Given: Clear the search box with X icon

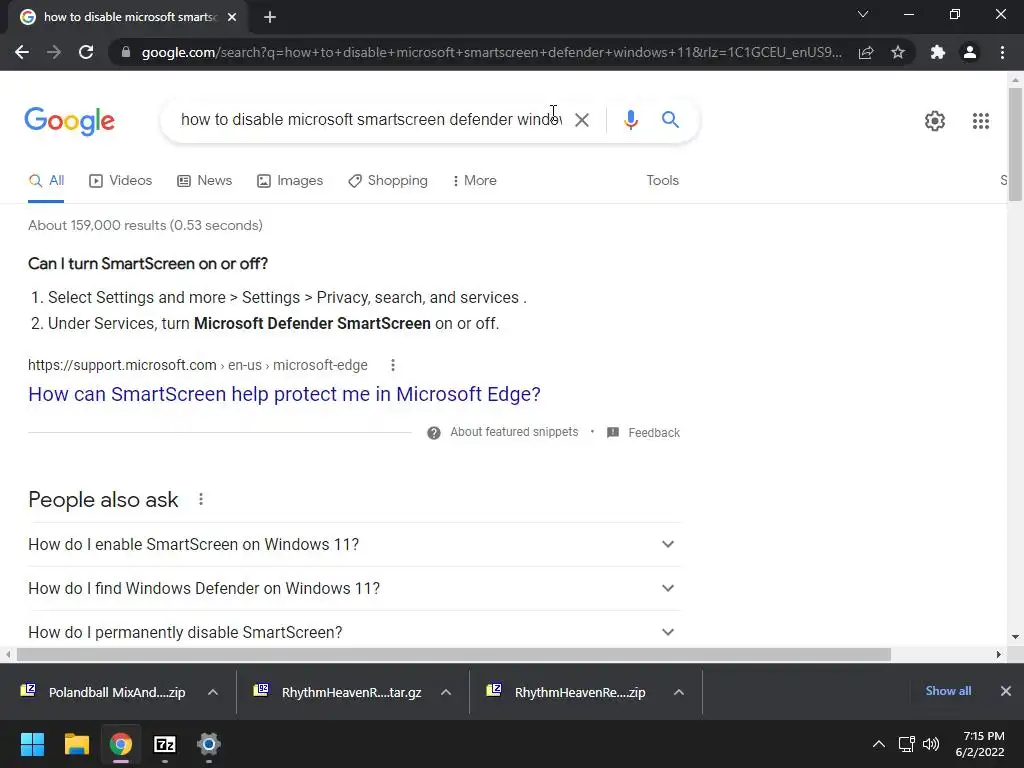Looking at the screenshot, I should 581,120.
